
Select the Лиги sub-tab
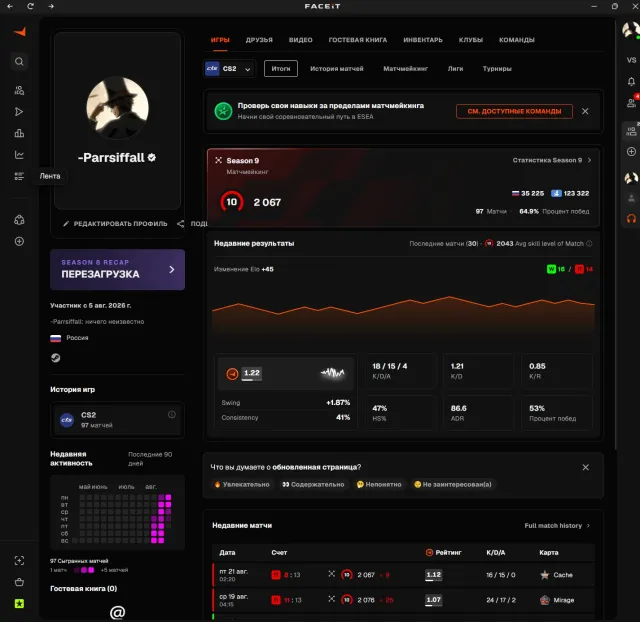coord(456,69)
